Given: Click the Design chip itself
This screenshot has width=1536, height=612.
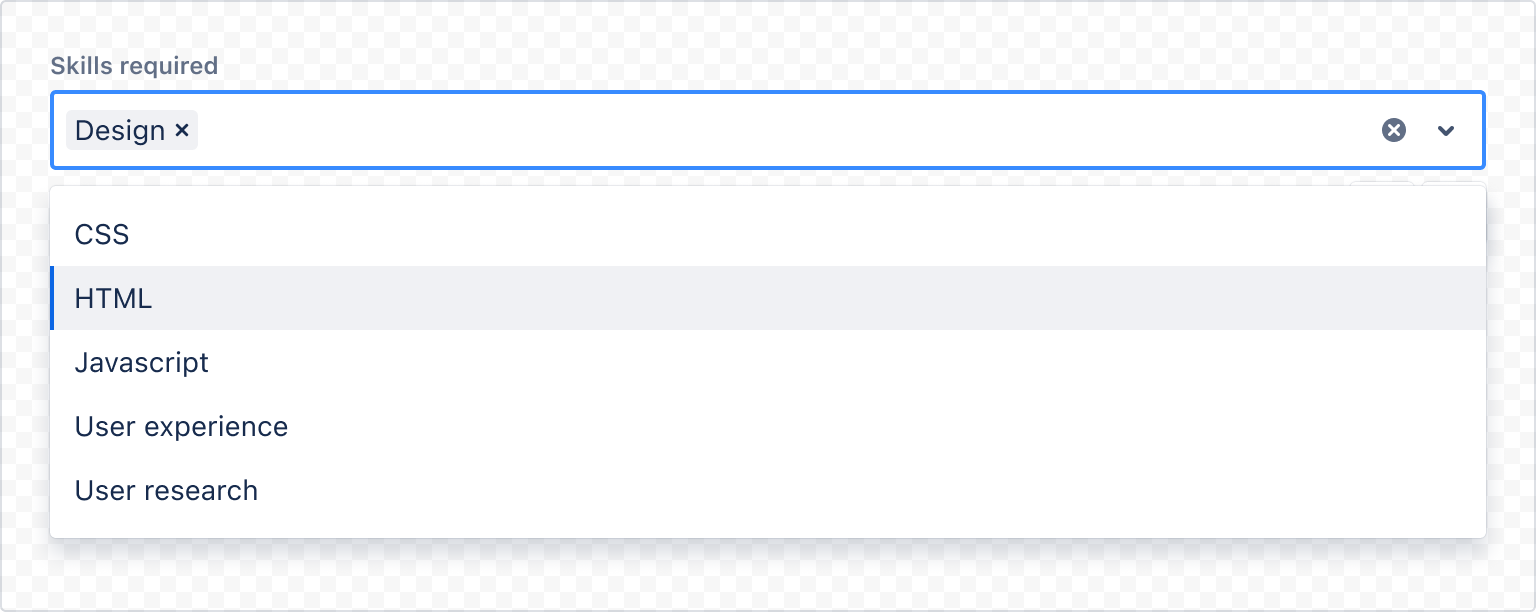Looking at the screenshot, I should (120, 130).
